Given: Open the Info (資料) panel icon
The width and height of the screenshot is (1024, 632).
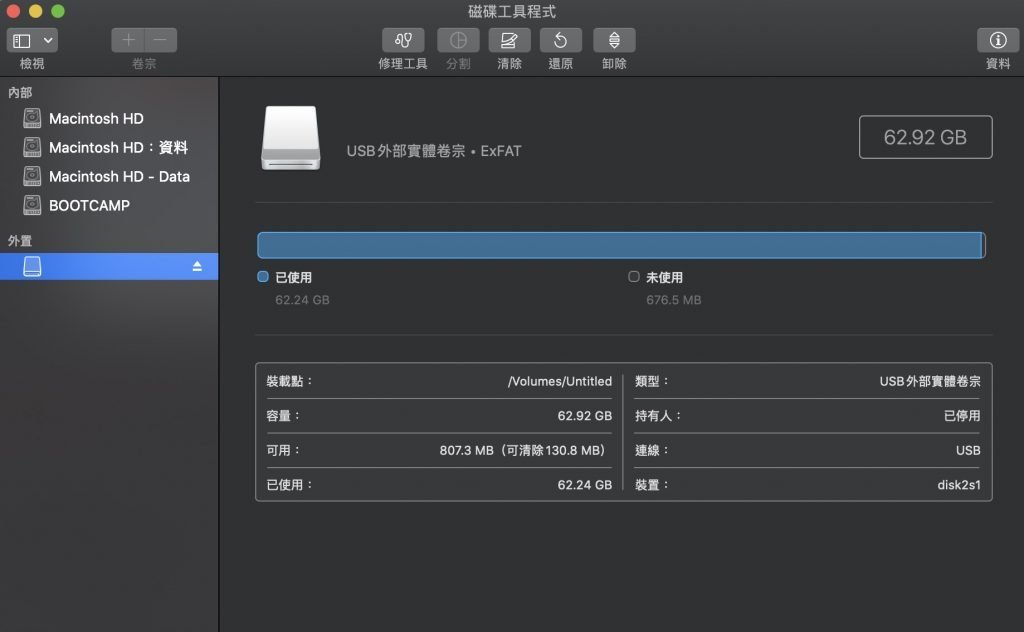Looking at the screenshot, I should [x=997, y=40].
